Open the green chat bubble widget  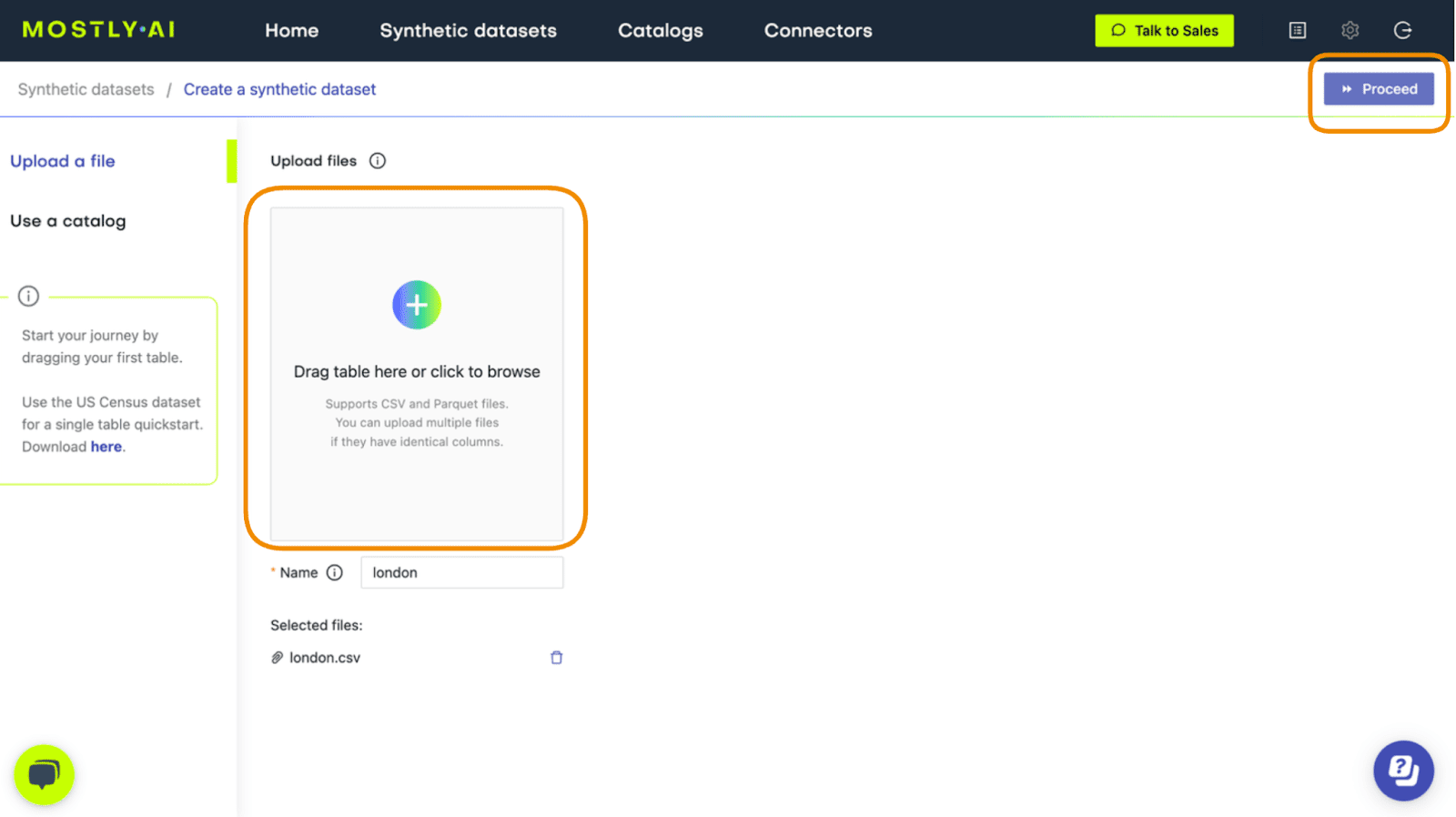tap(44, 775)
